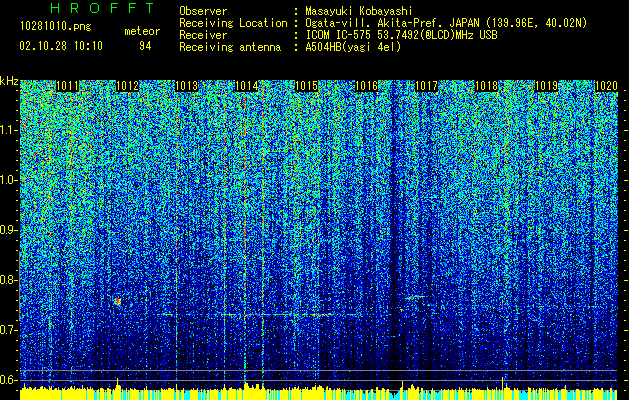Screen dimensions: 629x400
Task: Click the red meteor echo near 1012
Action: (118, 302)
